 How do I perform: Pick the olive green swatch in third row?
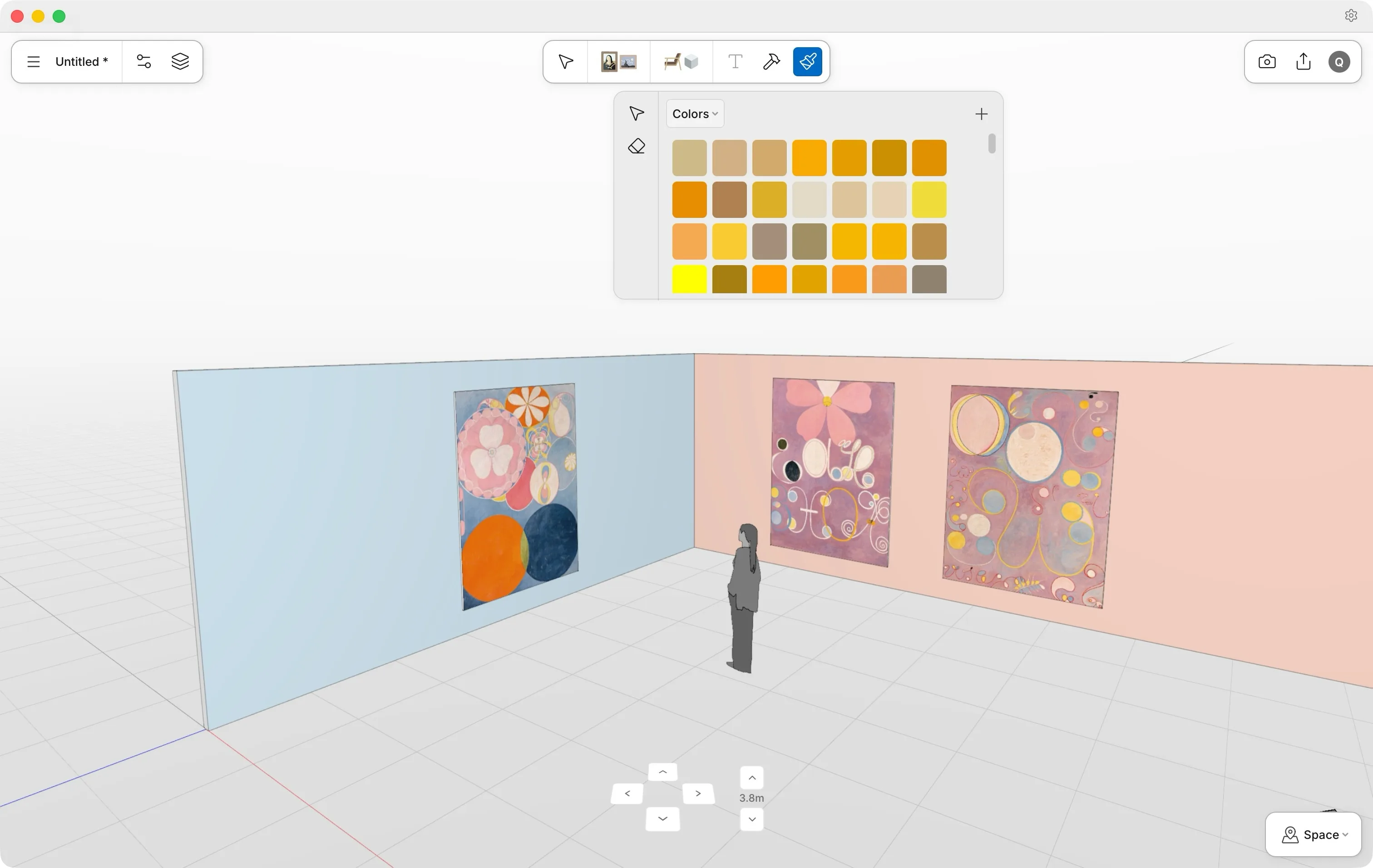click(809, 242)
